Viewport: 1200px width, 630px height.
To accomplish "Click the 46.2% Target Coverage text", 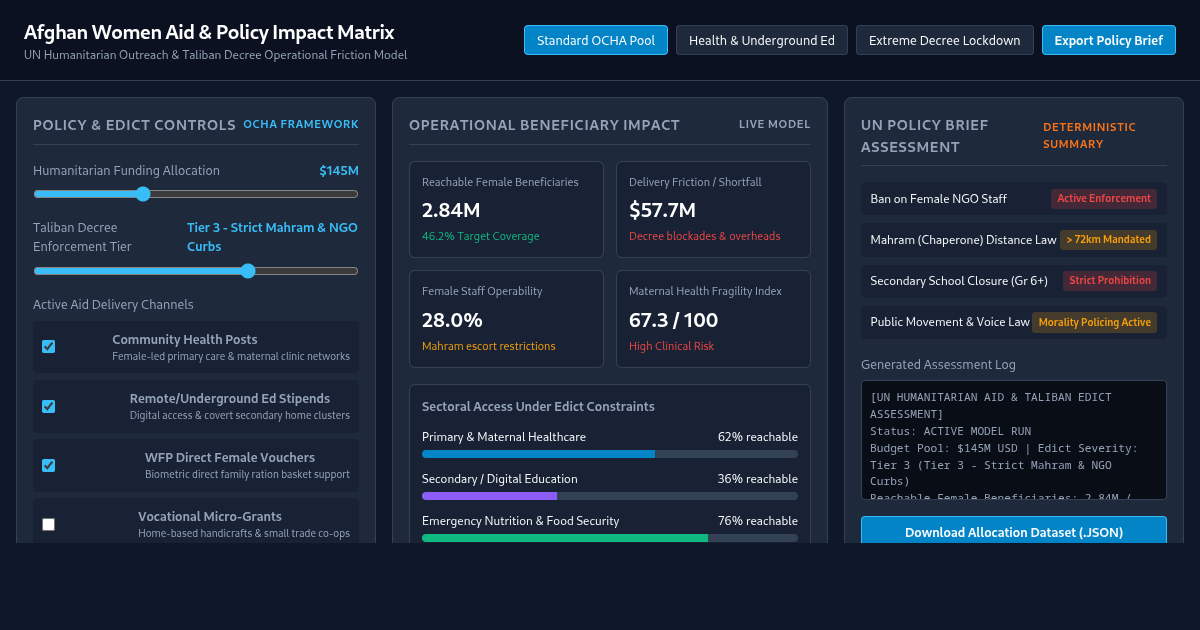I will [x=480, y=236].
